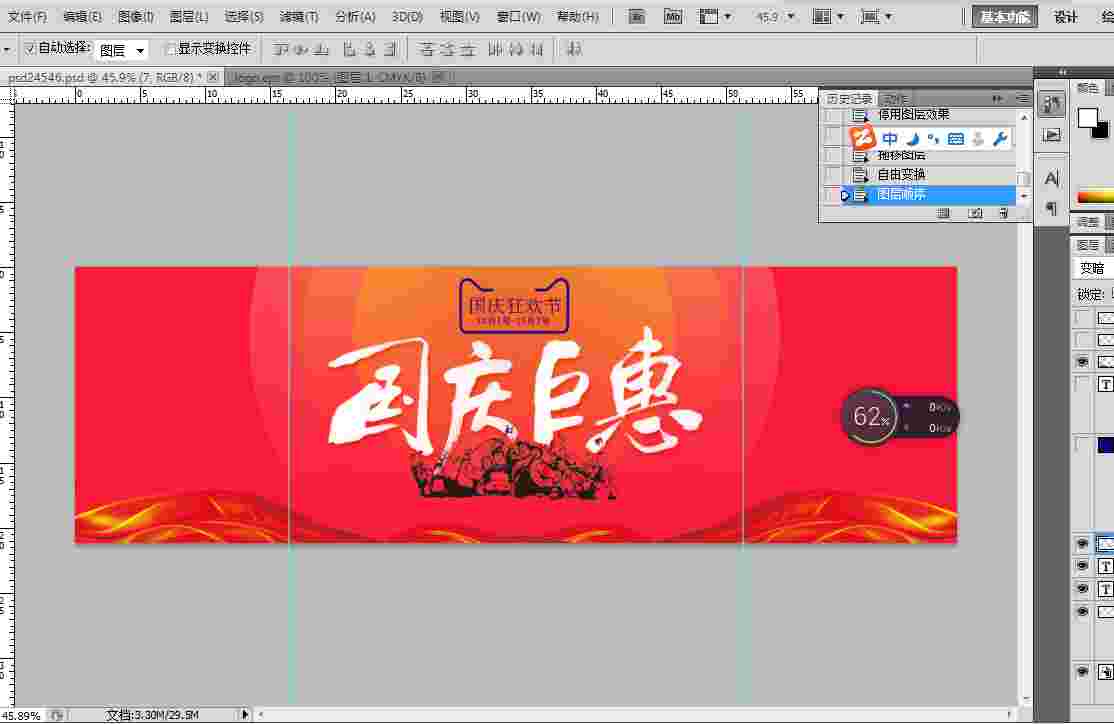Uncheck the 自动选择 checkbox
Viewport: 1114px width, 724px height.
tap(31, 48)
